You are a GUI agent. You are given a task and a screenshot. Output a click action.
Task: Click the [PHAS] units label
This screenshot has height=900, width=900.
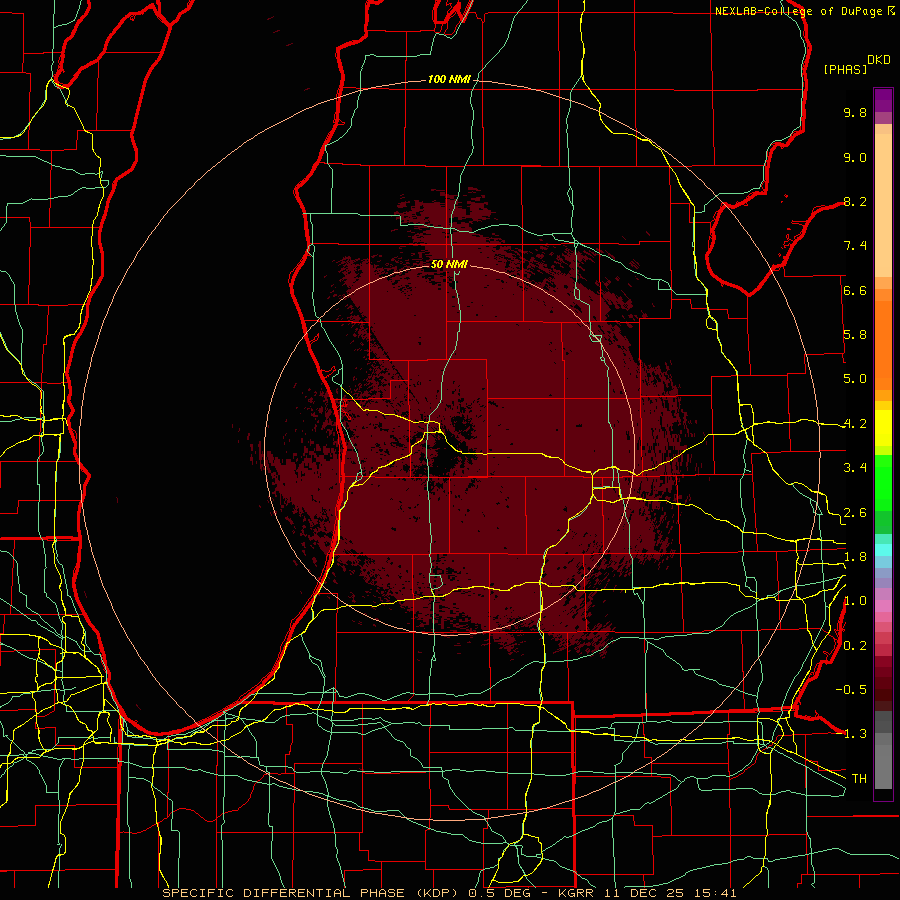point(845,69)
